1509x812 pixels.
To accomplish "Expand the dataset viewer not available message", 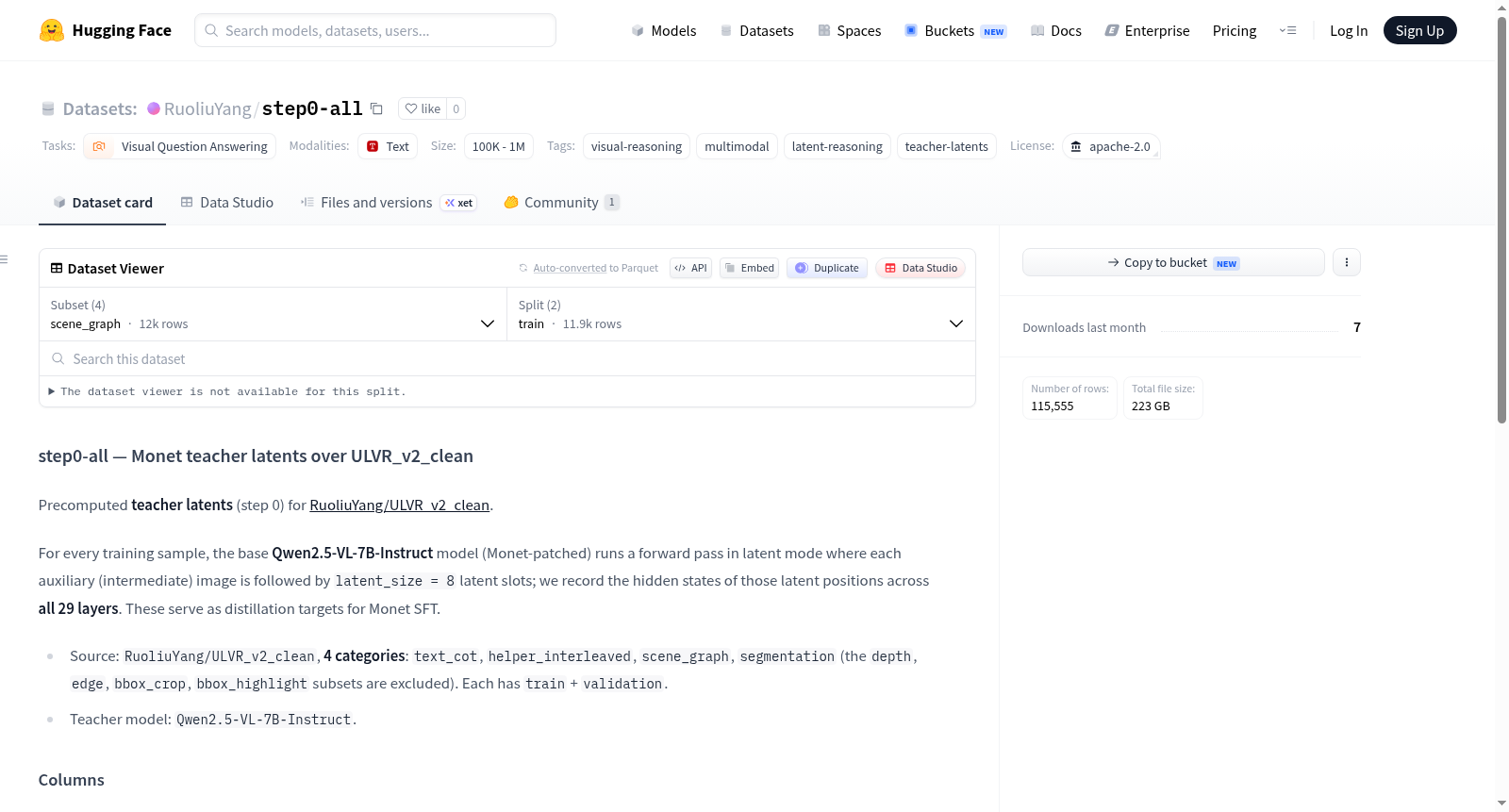I will [227, 391].
